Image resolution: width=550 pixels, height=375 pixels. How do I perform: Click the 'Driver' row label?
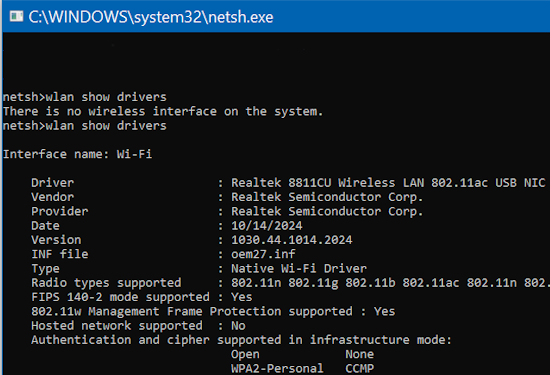click(53, 183)
